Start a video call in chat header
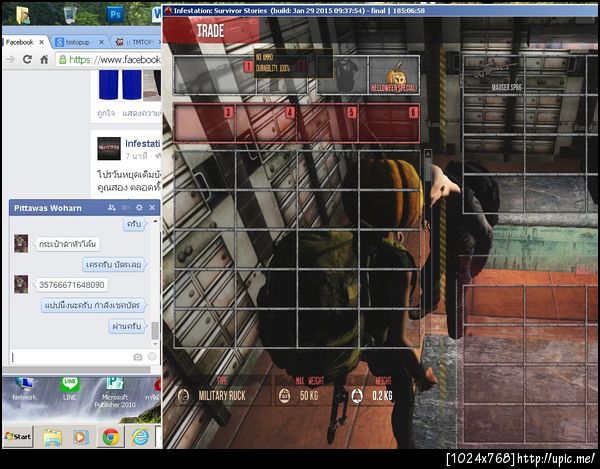Image resolution: width=600 pixels, height=469 pixels. [126, 207]
